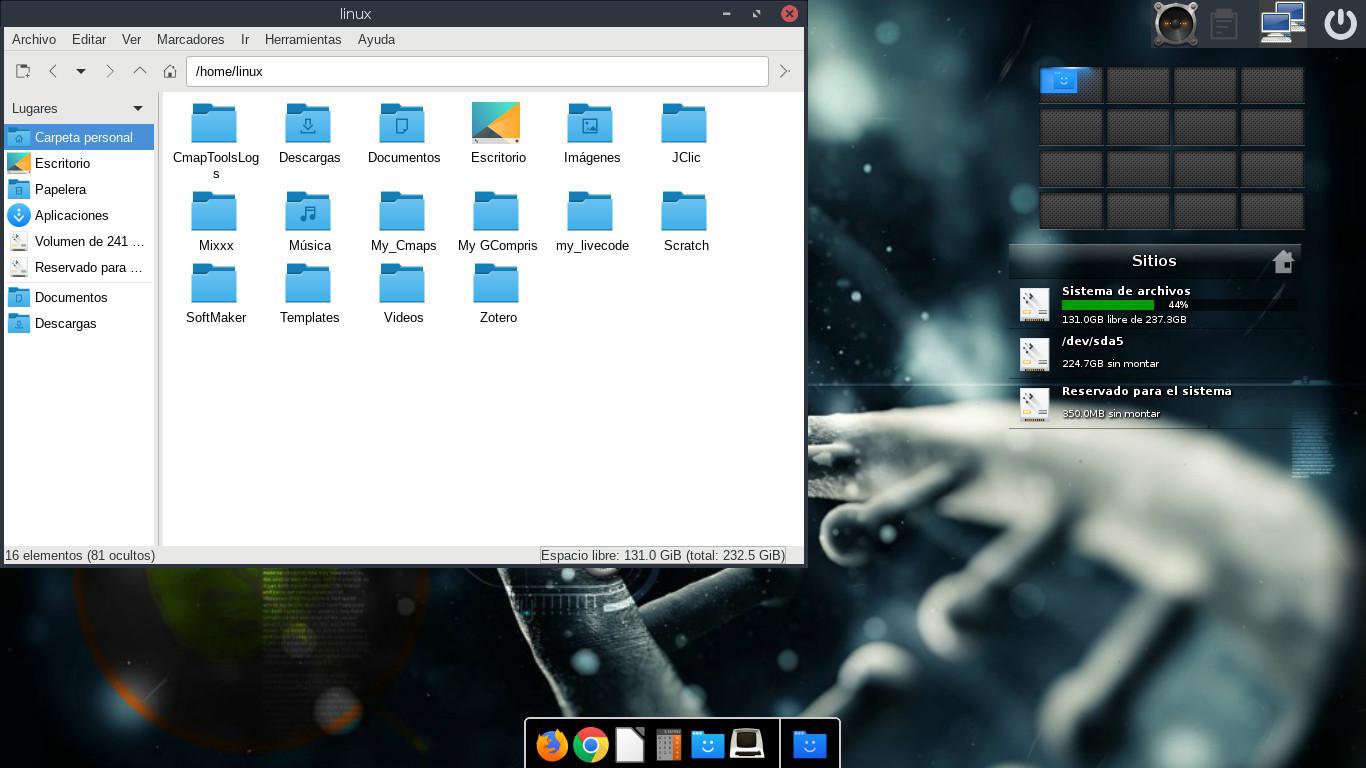Open the clipboard manager in the top panel
1366x768 pixels.
click(x=1224, y=23)
